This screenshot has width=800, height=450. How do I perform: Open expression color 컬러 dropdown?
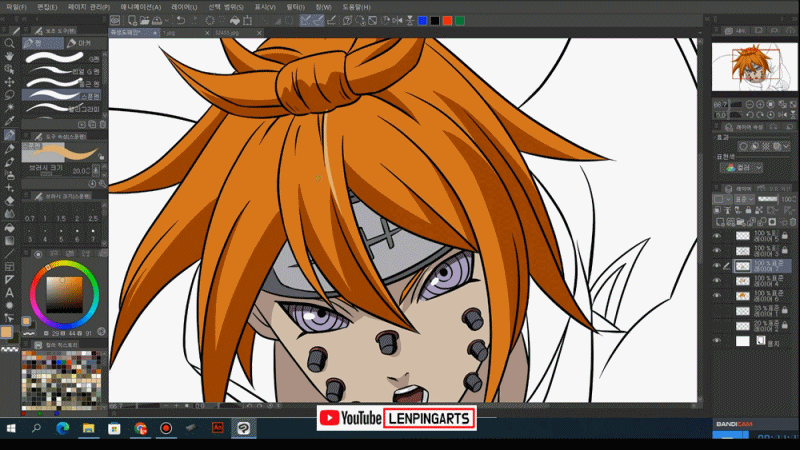pyautogui.click(x=742, y=167)
